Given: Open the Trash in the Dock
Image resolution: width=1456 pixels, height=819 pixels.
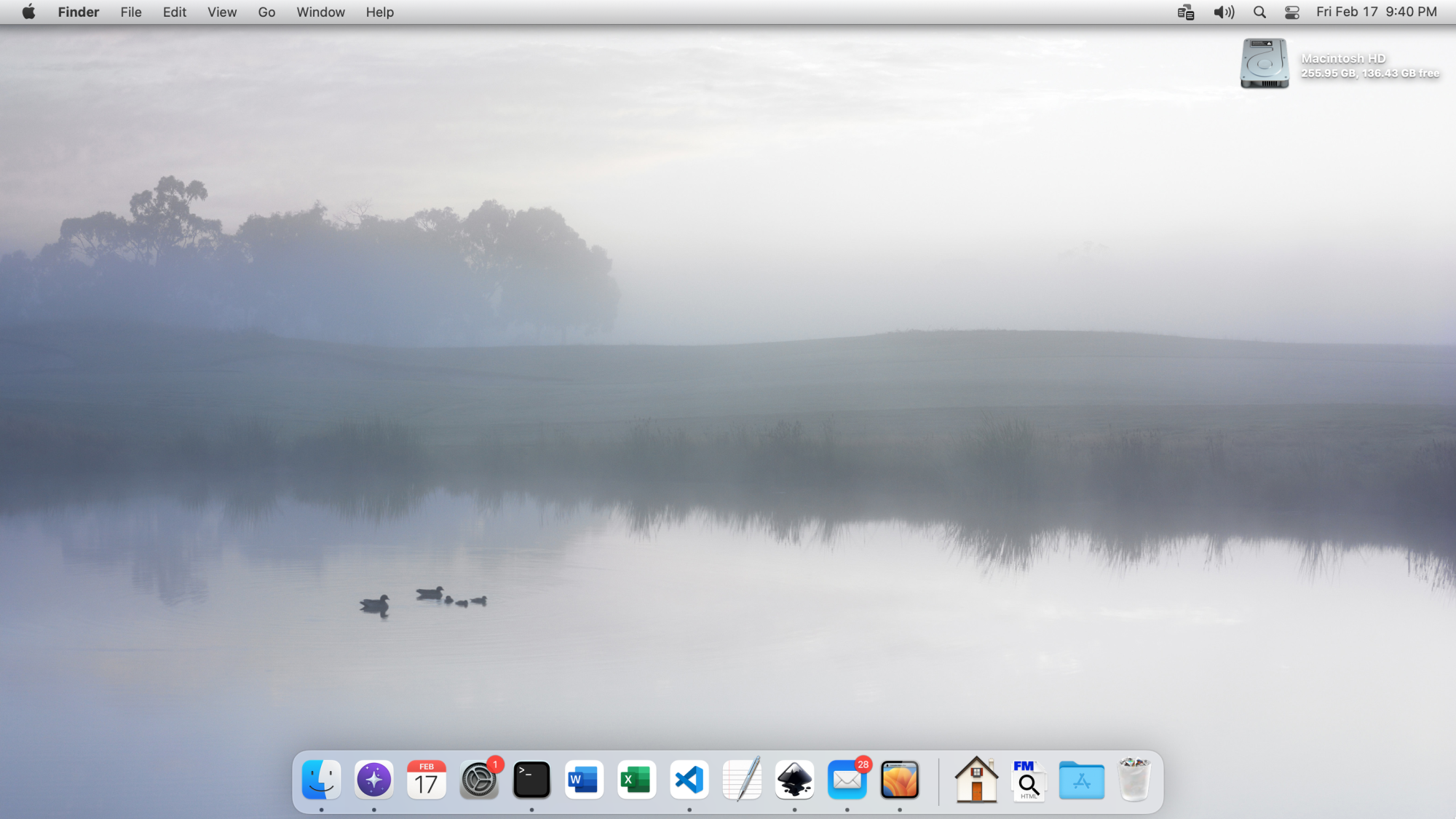Looking at the screenshot, I should coord(1133,780).
